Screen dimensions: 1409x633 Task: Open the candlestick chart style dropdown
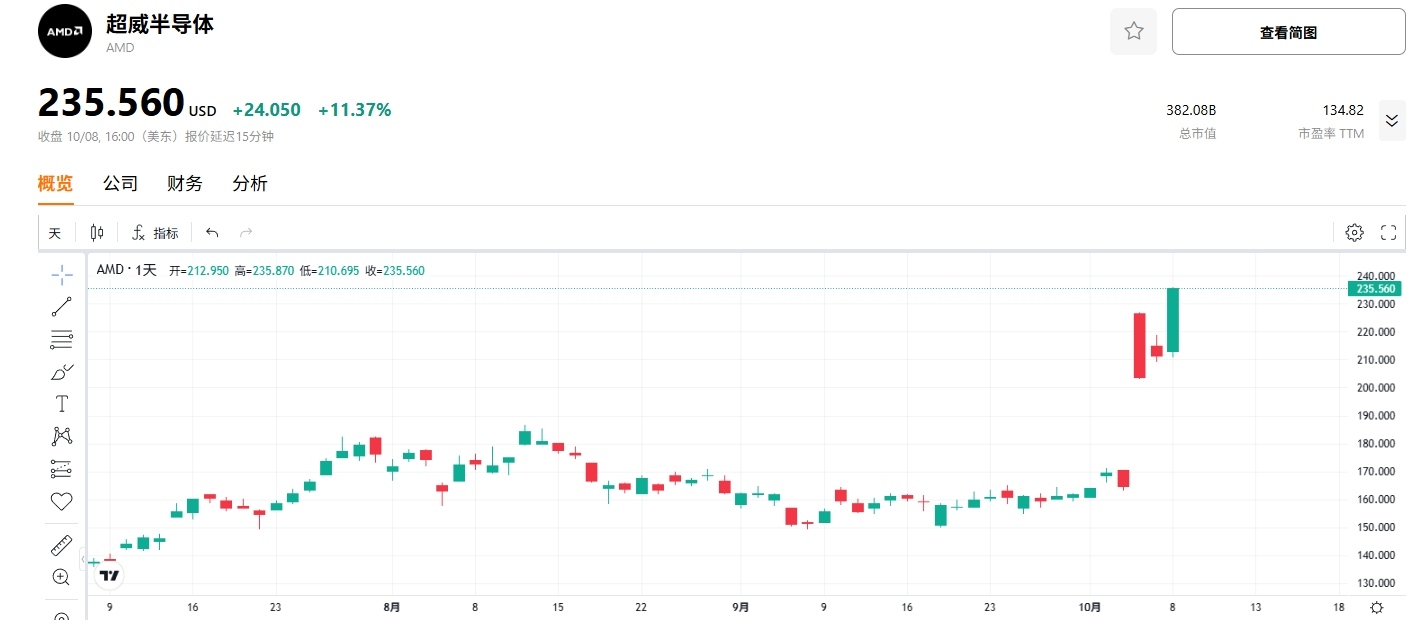pos(97,233)
